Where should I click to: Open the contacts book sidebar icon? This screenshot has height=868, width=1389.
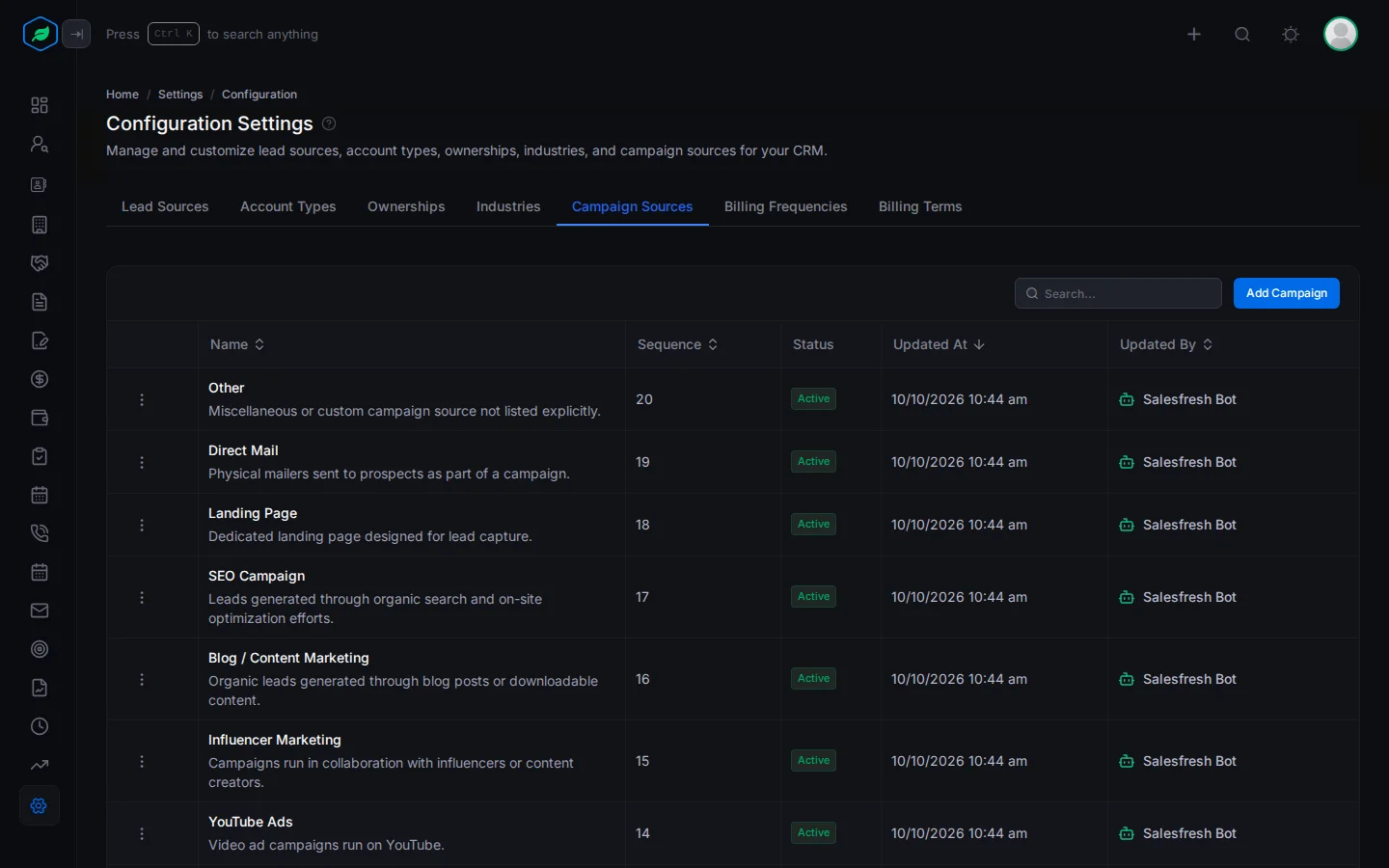click(x=40, y=184)
